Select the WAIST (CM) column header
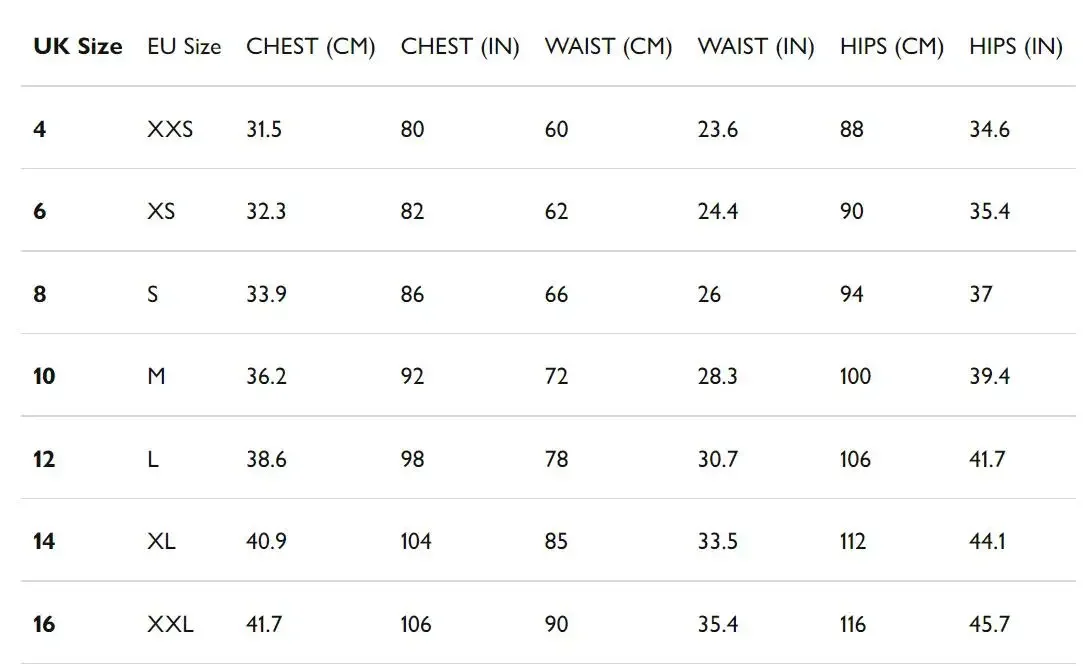 click(608, 47)
